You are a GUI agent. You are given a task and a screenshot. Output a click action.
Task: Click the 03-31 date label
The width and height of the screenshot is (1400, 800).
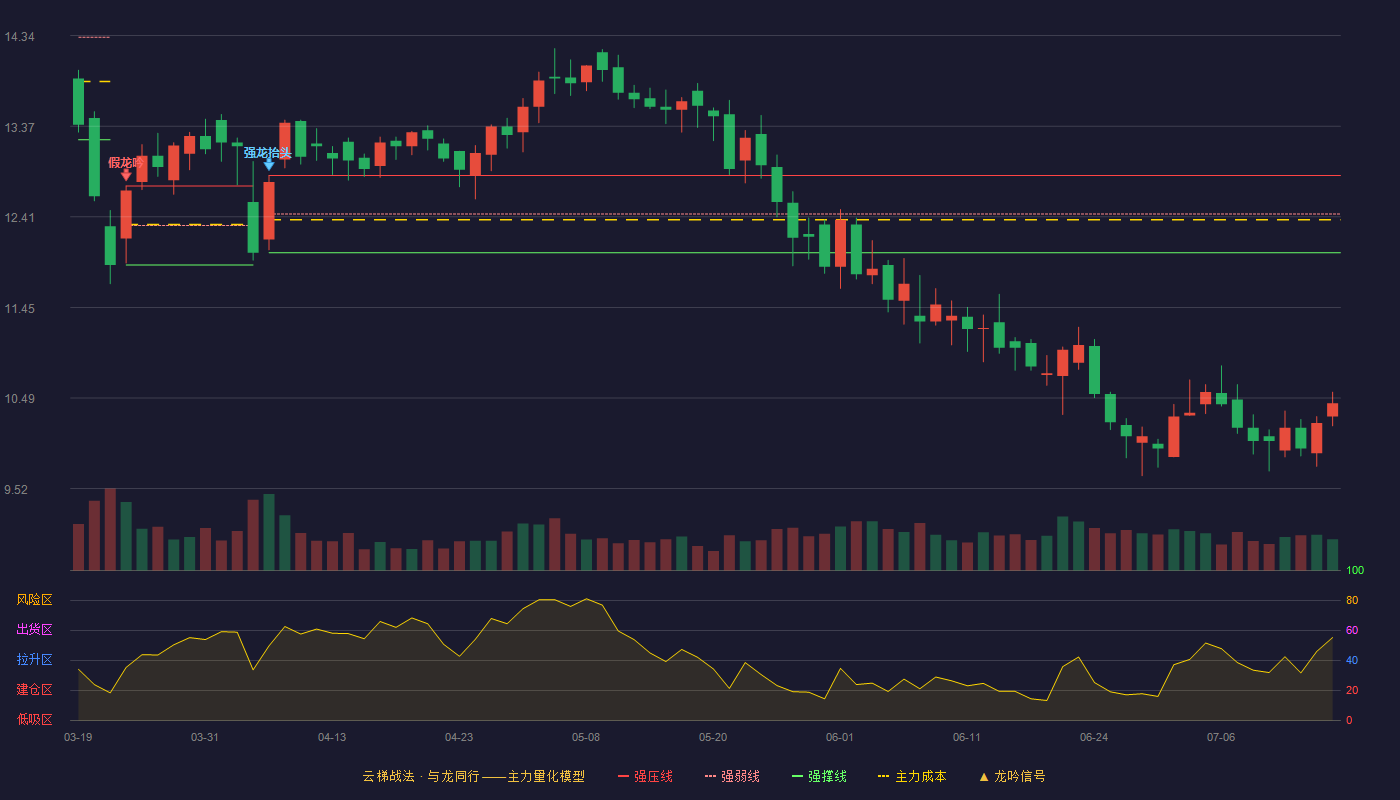click(x=205, y=737)
